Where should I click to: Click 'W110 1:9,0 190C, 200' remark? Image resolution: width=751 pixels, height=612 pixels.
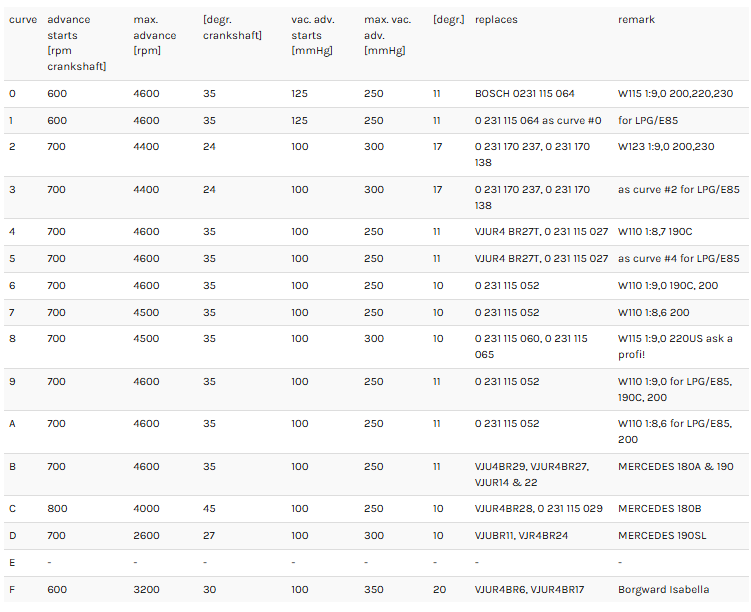click(668, 286)
